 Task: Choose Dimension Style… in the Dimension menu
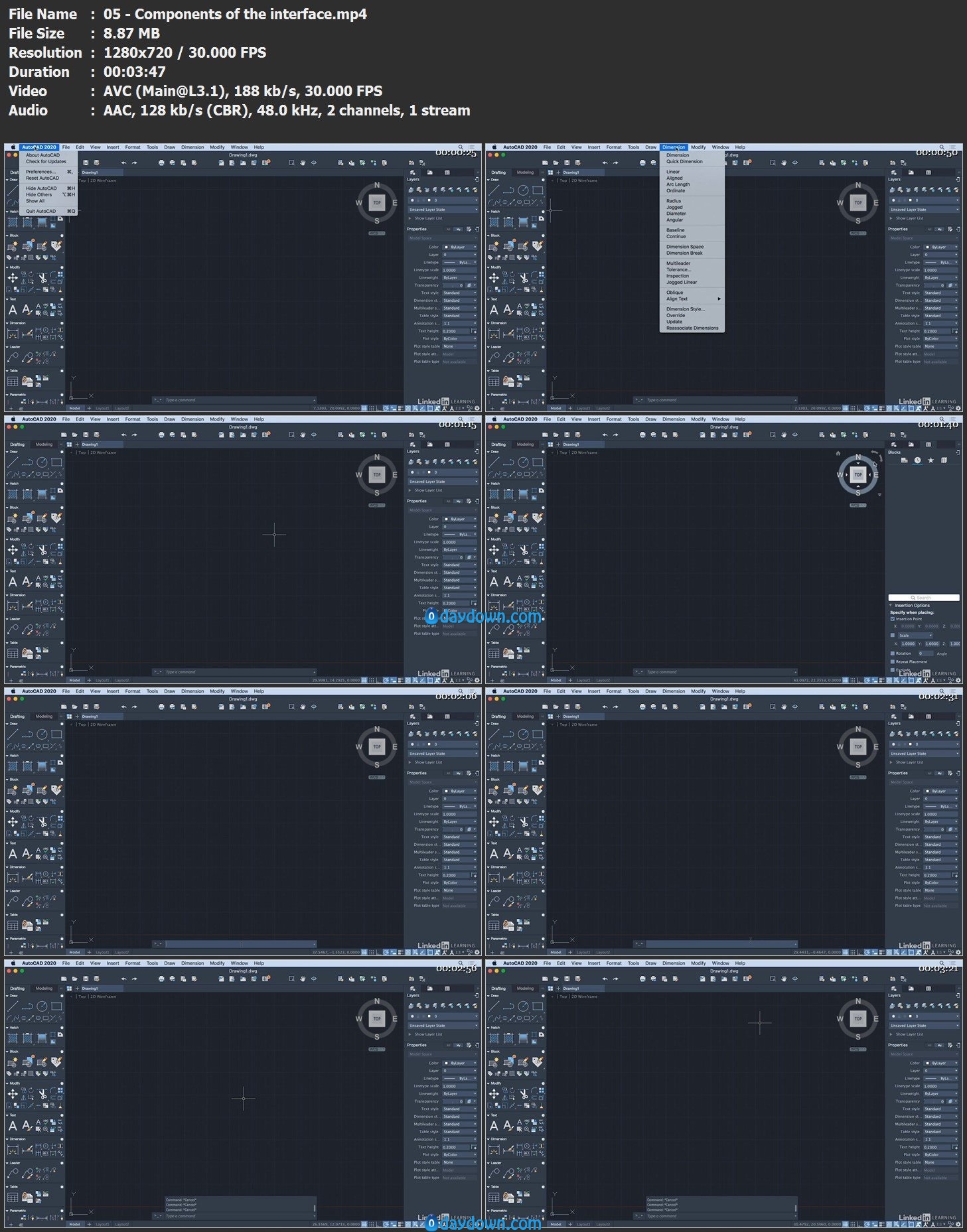click(686, 309)
